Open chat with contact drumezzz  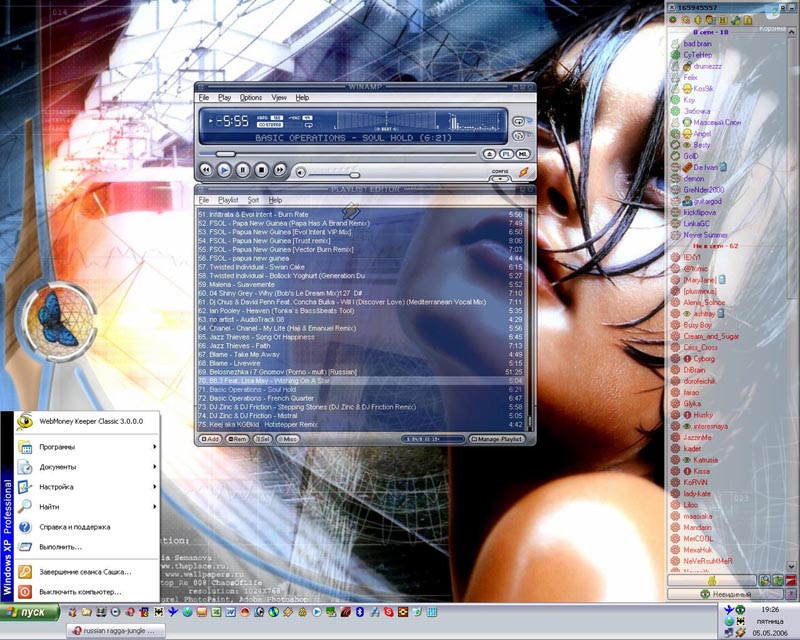pos(707,66)
